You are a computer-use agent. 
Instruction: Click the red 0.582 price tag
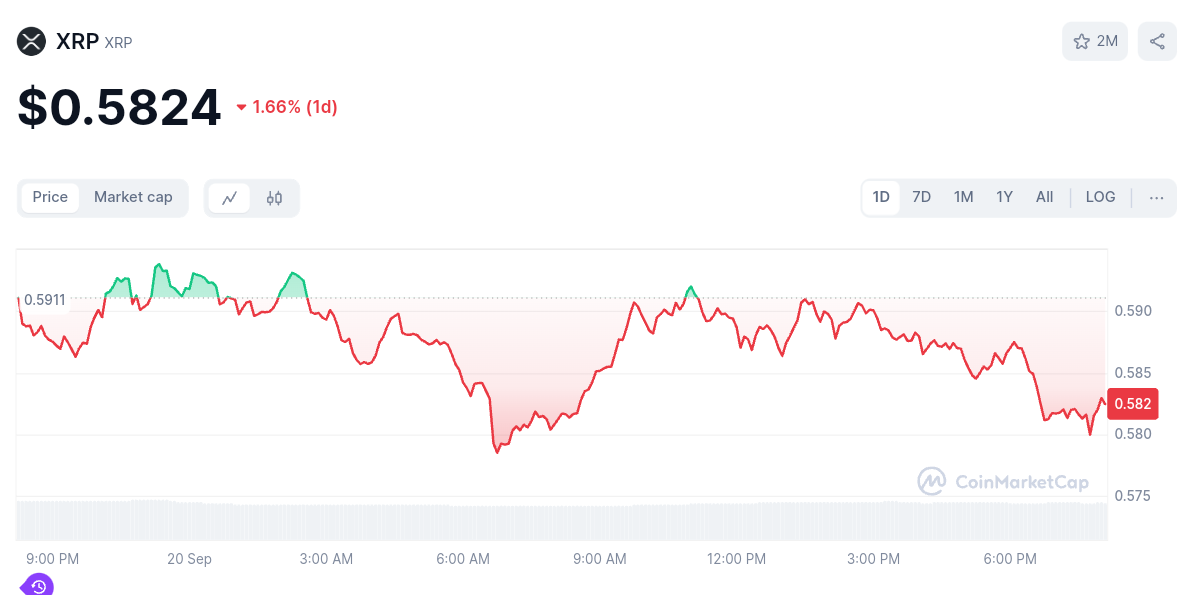pos(1131,404)
